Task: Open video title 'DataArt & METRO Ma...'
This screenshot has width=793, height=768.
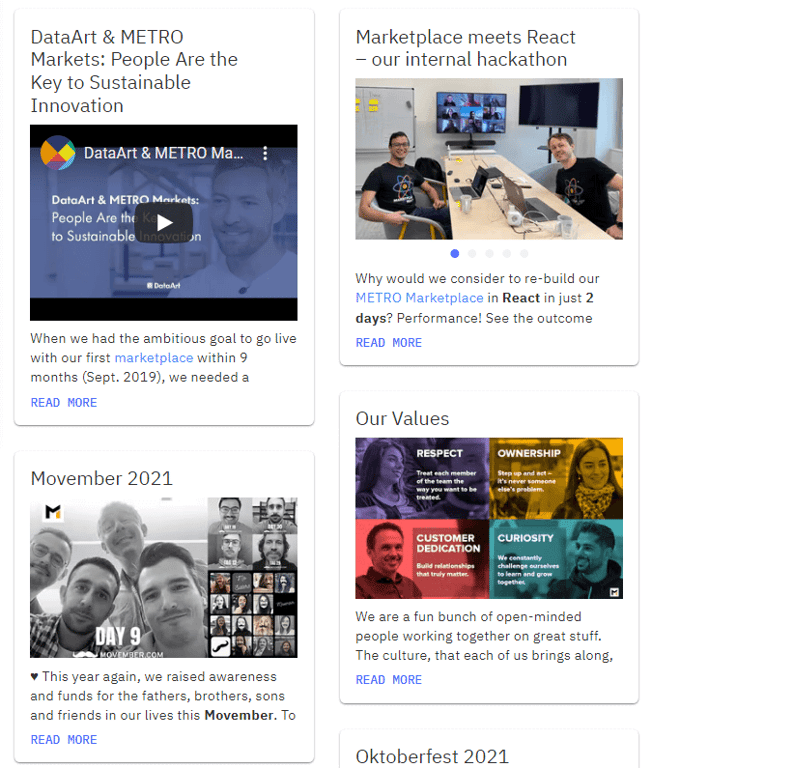Action: tap(163, 153)
